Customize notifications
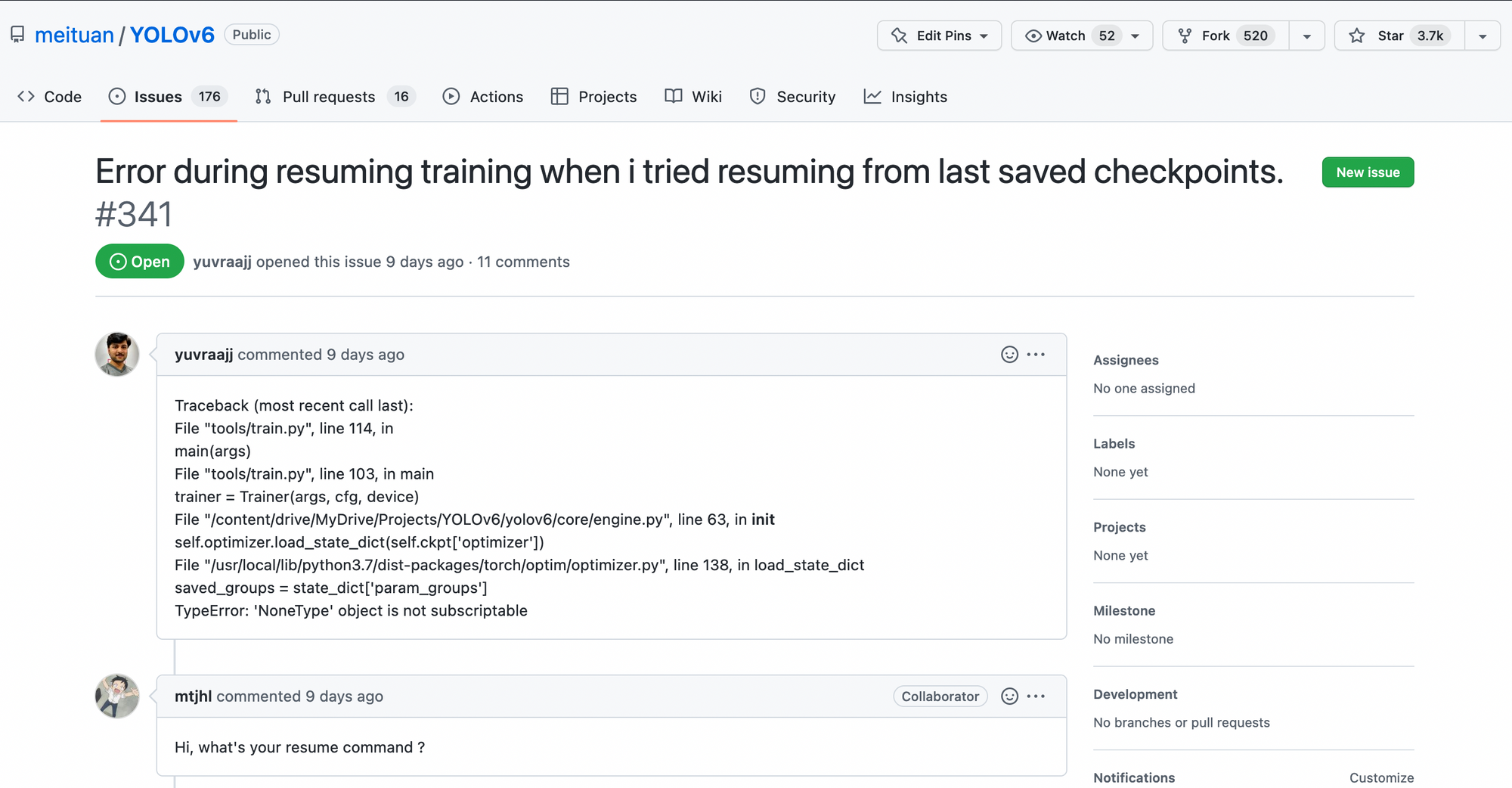 tap(1381, 778)
